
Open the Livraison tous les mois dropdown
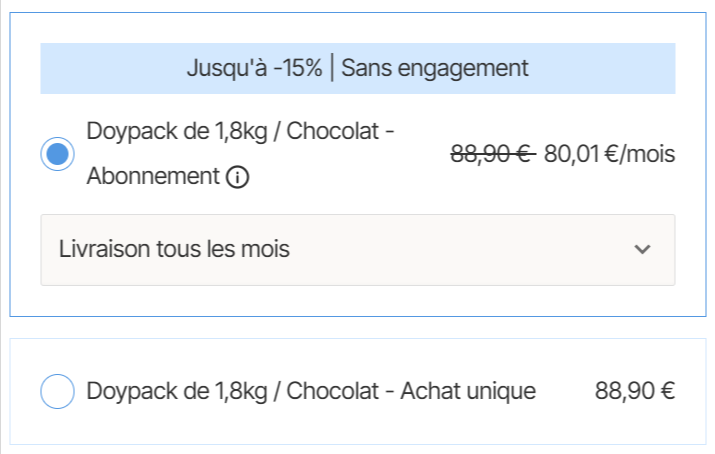(x=357, y=249)
